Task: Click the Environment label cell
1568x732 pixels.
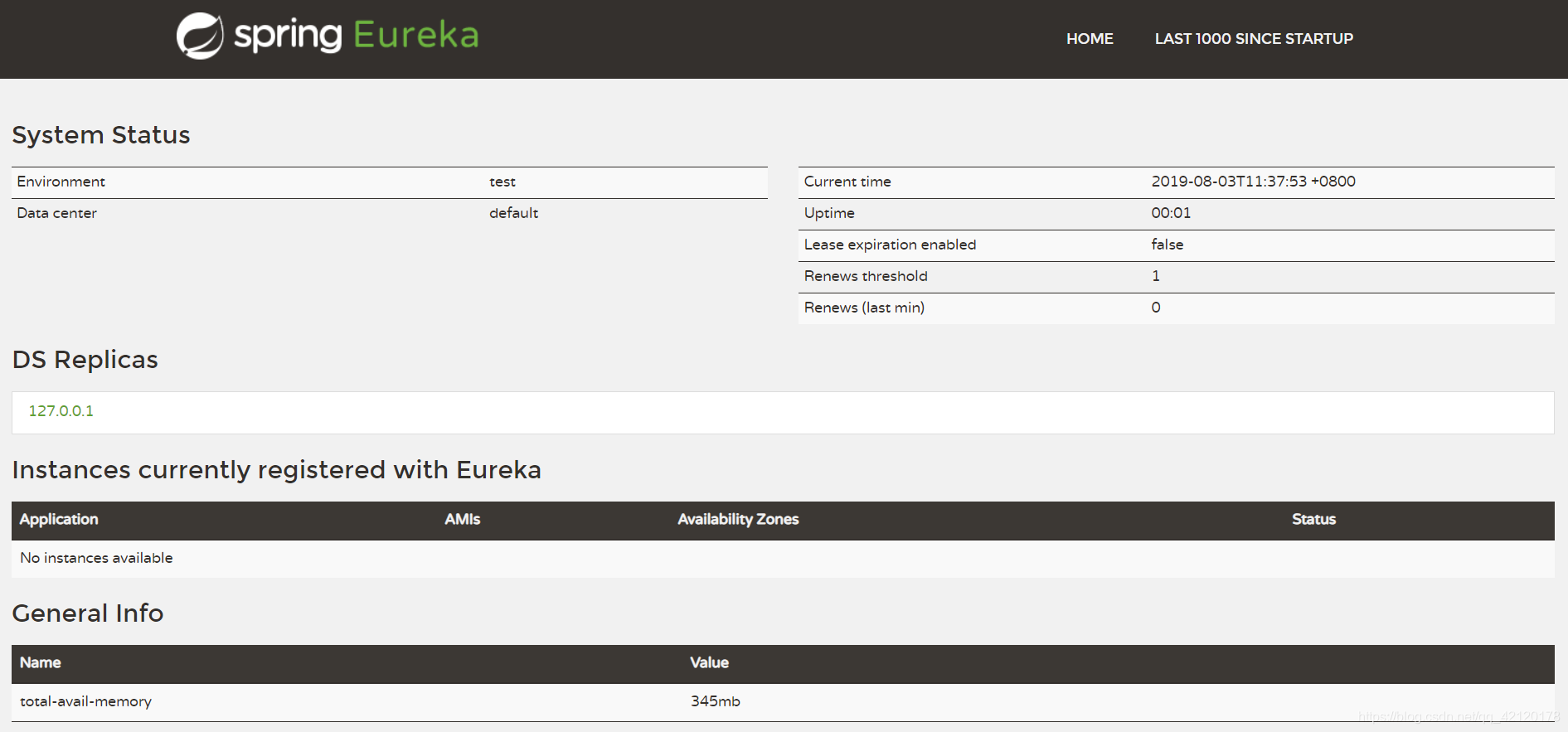Action: [x=61, y=182]
